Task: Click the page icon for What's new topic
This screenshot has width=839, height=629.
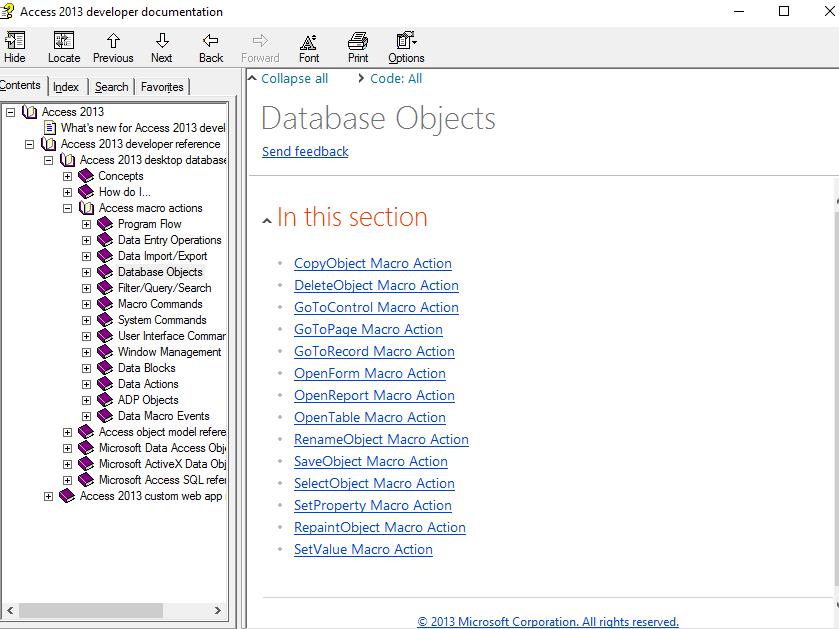Action: tap(50, 128)
